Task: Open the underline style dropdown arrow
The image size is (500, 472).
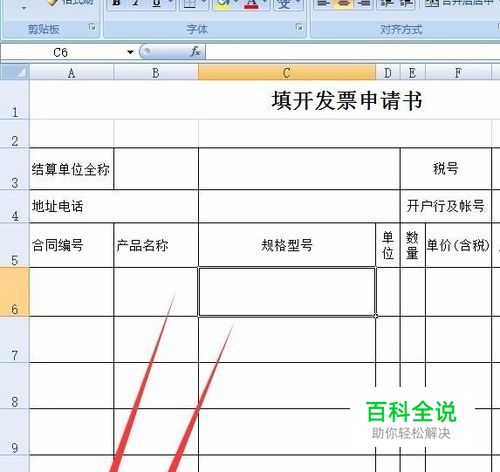Action: click(170, 3)
